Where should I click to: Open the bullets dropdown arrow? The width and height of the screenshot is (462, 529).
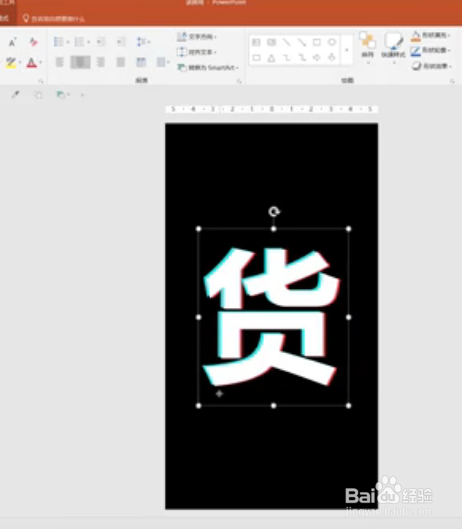pos(68,42)
